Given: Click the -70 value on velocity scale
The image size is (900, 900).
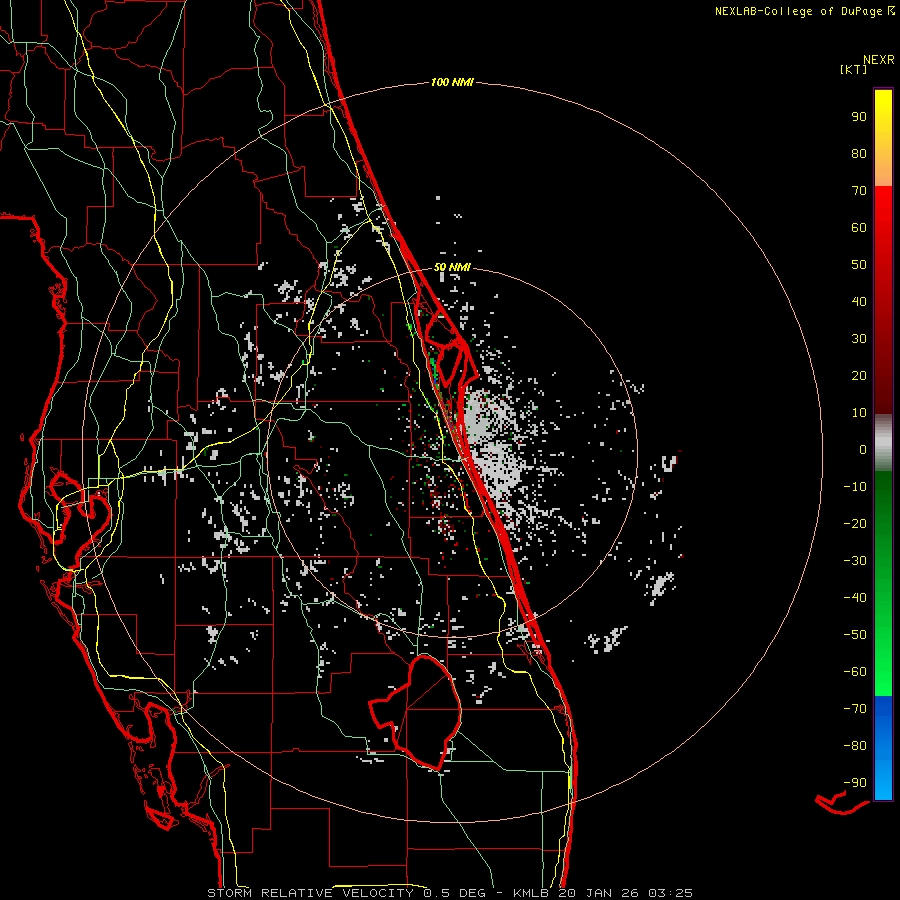Looking at the screenshot, I should click(x=855, y=709).
